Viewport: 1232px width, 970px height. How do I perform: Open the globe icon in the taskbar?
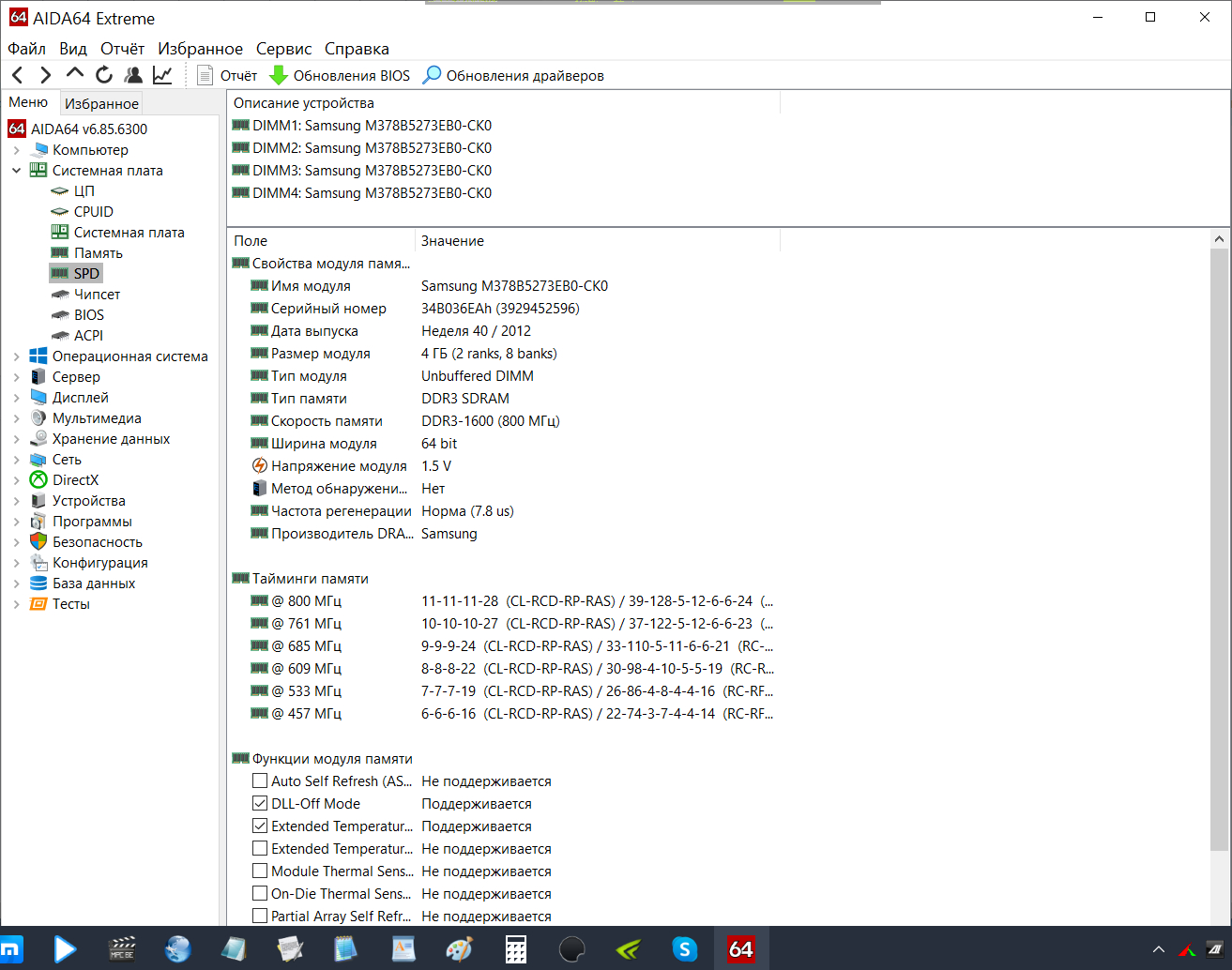pos(178,949)
